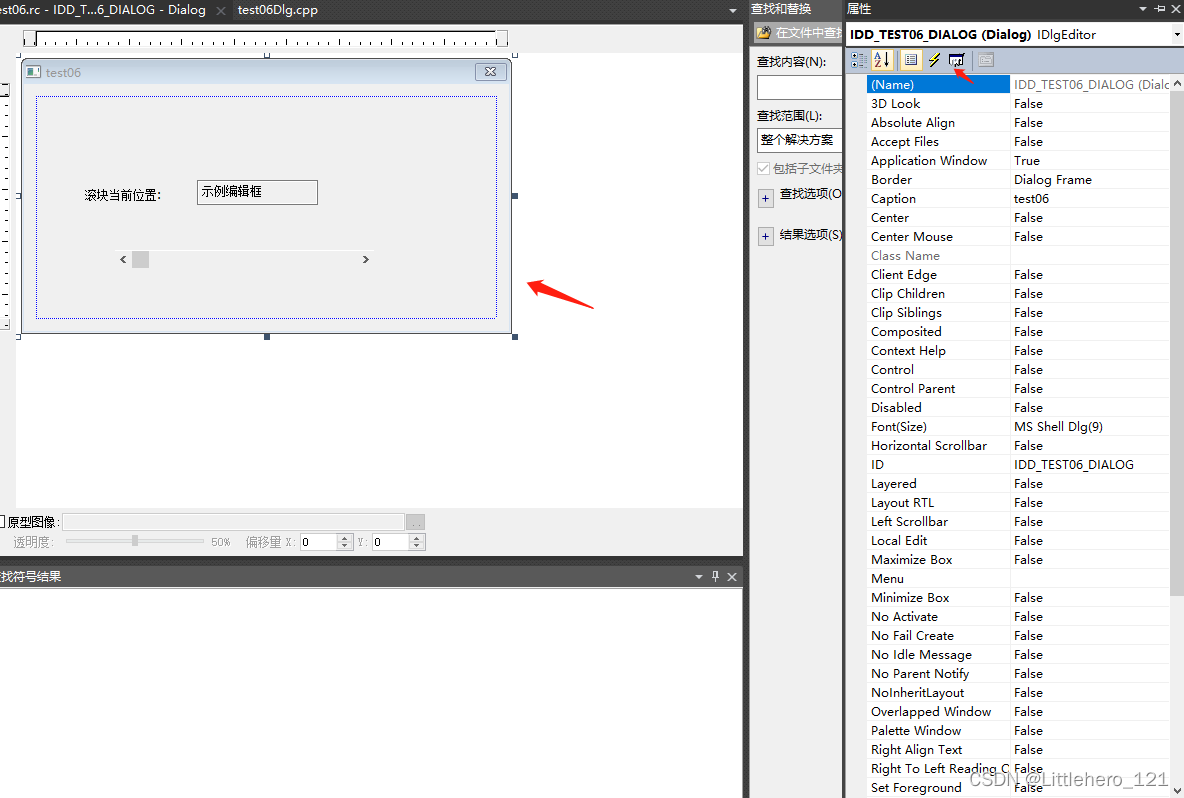
Task: Click the browse button next to 原型图像
Action: [x=415, y=521]
